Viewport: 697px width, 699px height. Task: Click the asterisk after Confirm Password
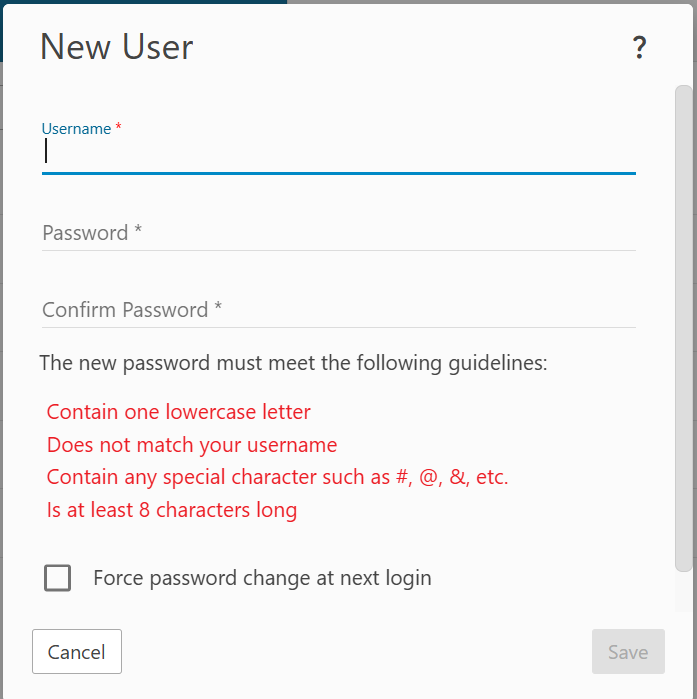[218, 309]
